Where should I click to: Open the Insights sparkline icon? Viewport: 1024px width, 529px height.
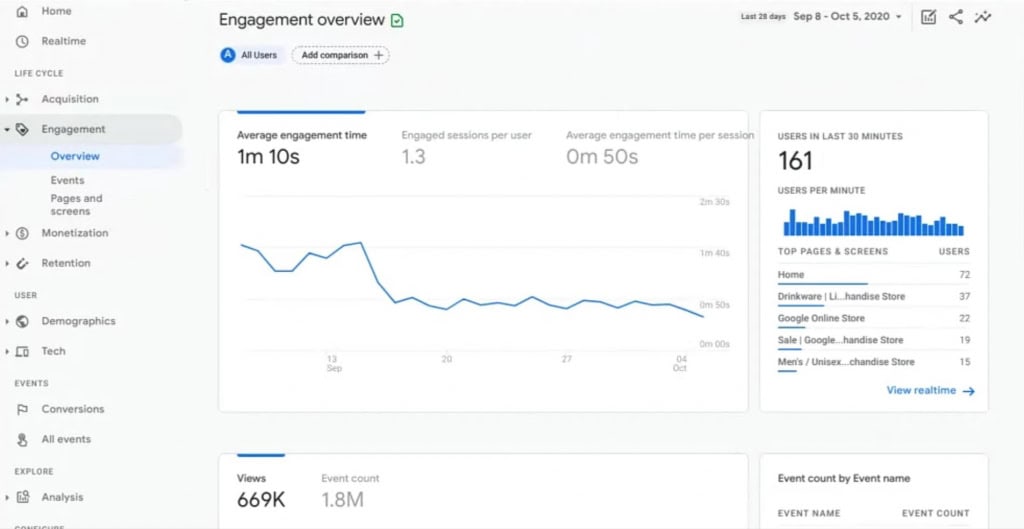(983, 17)
